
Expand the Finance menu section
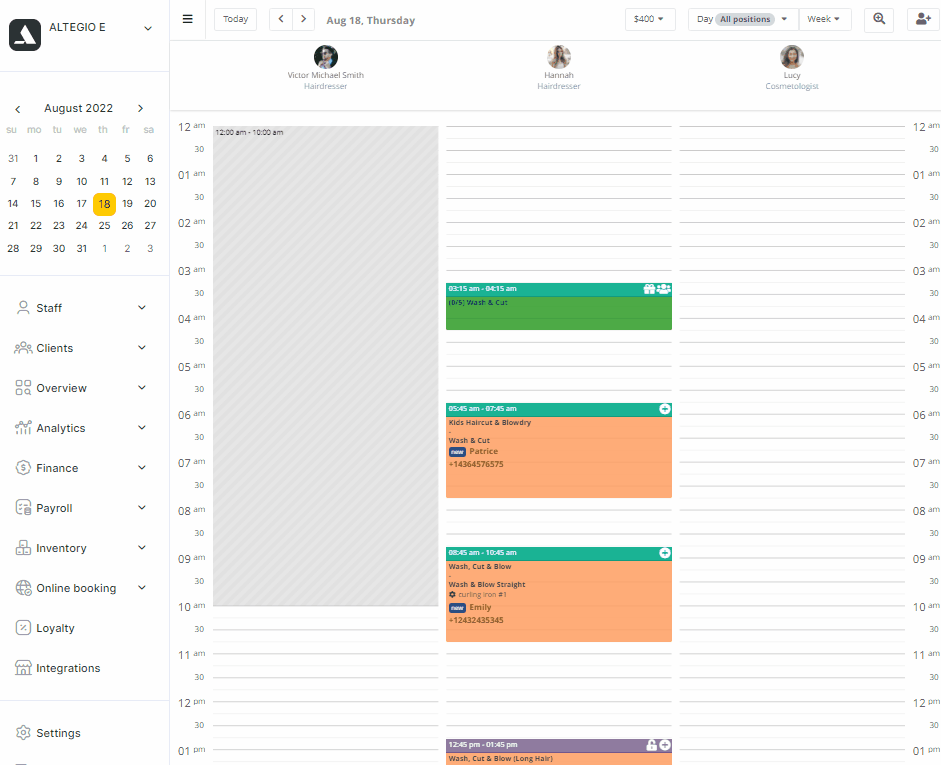(82, 468)
